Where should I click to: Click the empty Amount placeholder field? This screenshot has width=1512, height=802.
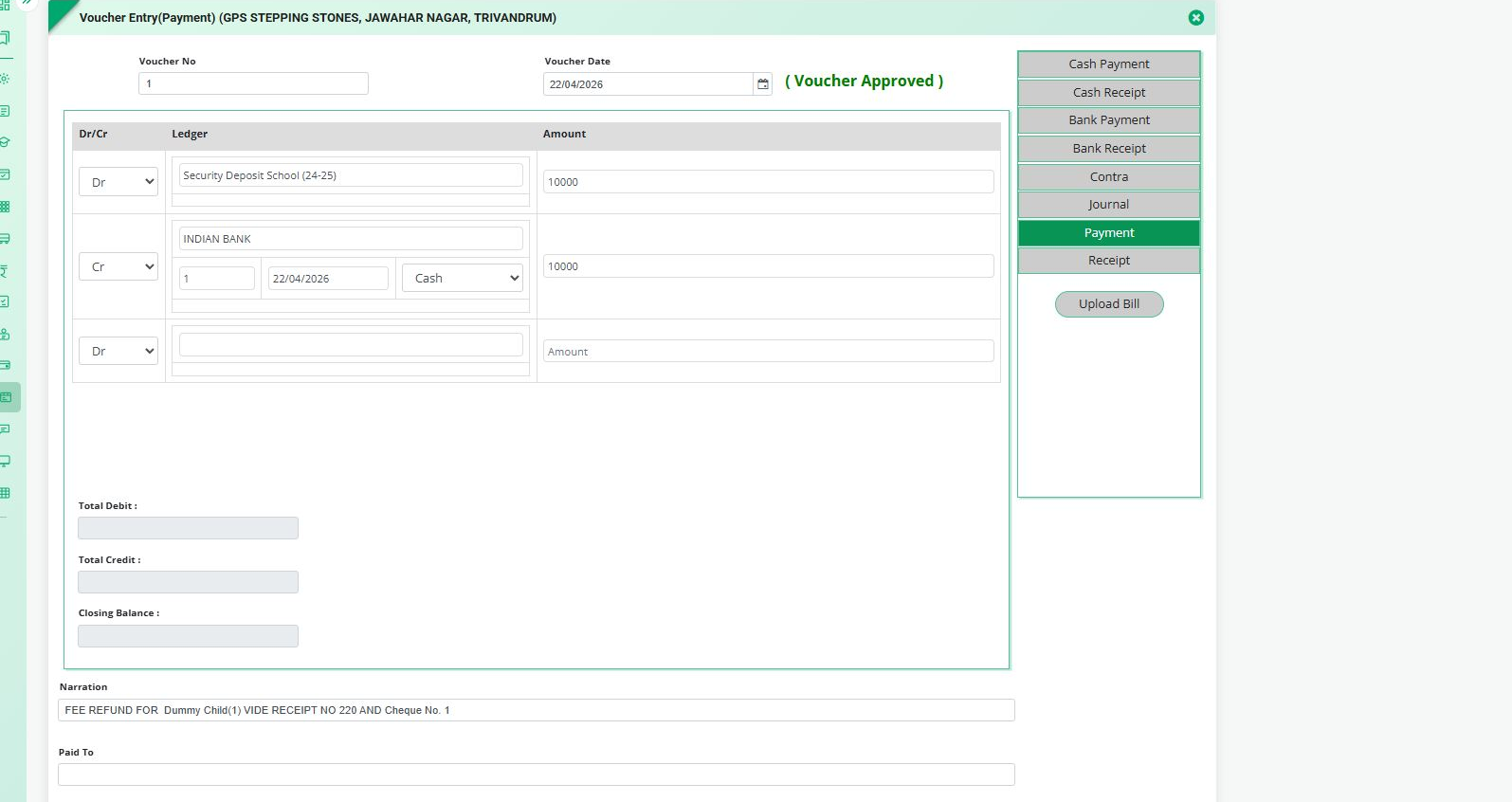click(x=769, y=352)
